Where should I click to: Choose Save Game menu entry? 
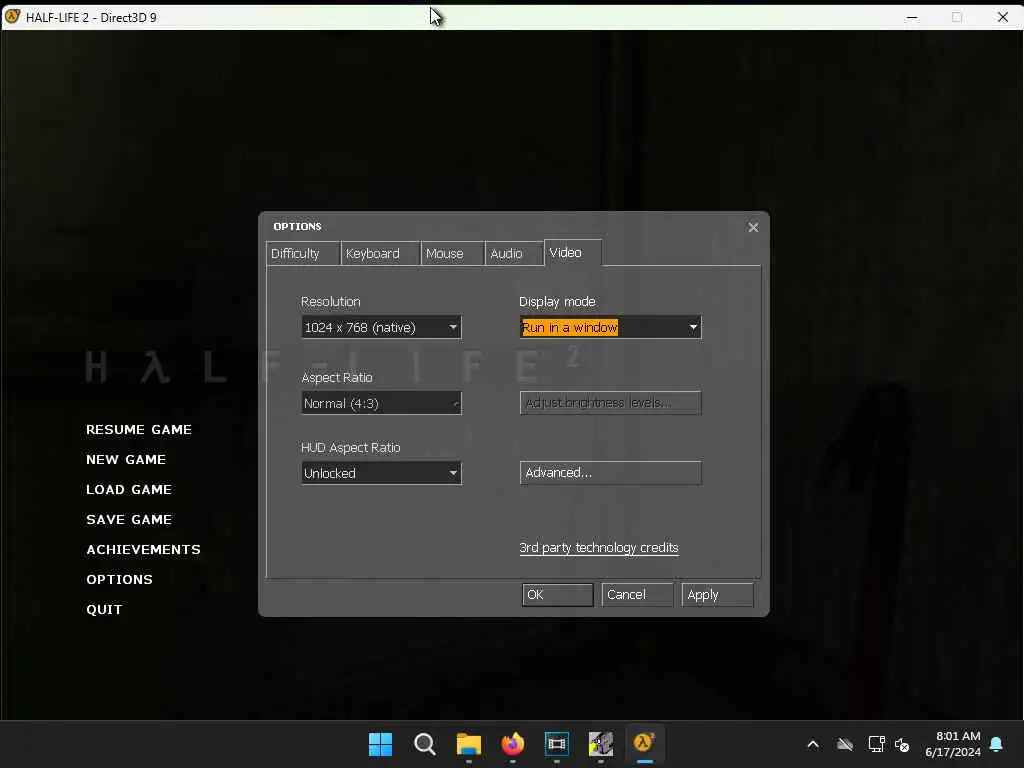point(129,520)
